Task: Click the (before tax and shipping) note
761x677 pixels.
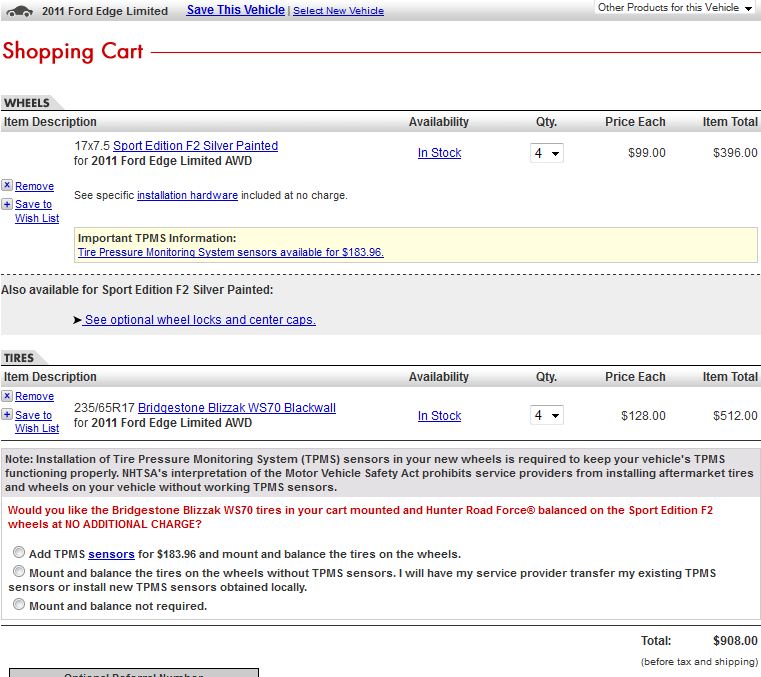Action: 699,661
